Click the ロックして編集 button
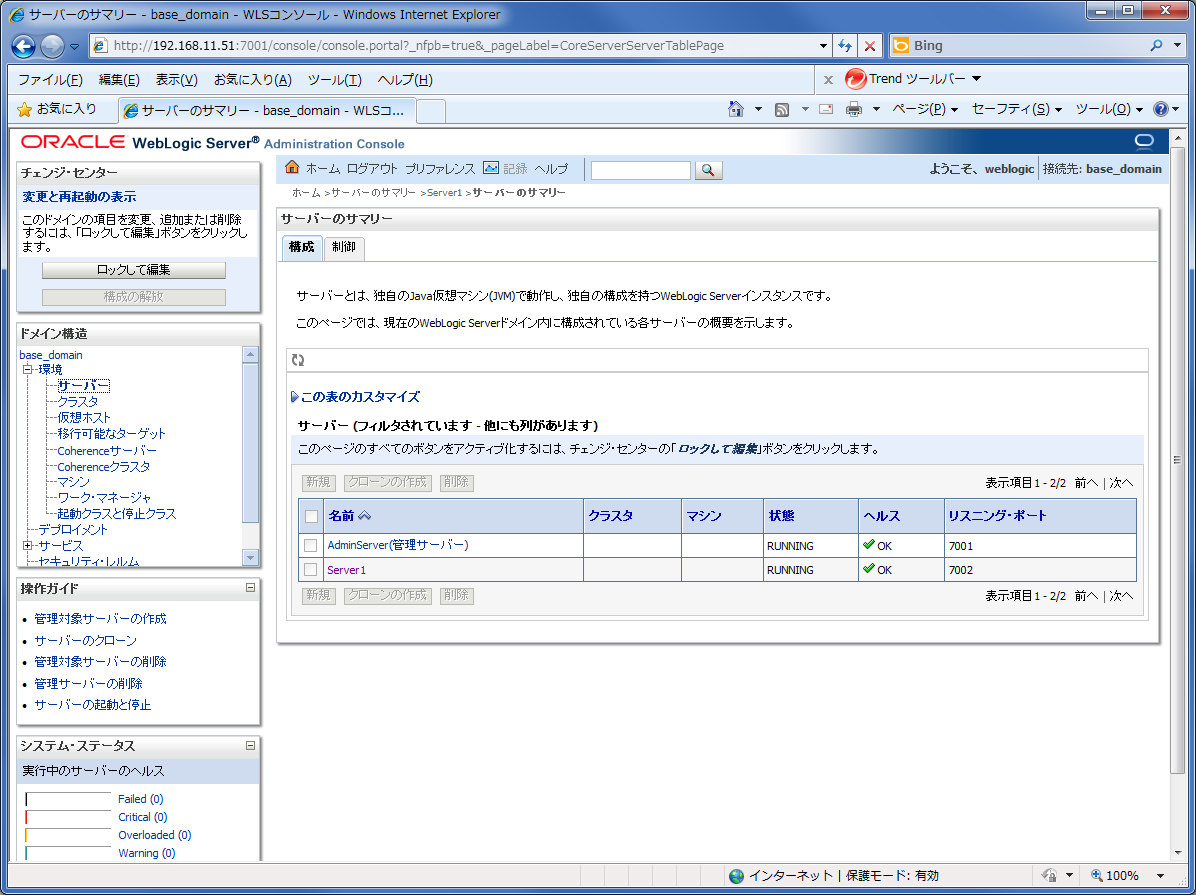The width and height of the screenshot is (1196, 895). 133,270
